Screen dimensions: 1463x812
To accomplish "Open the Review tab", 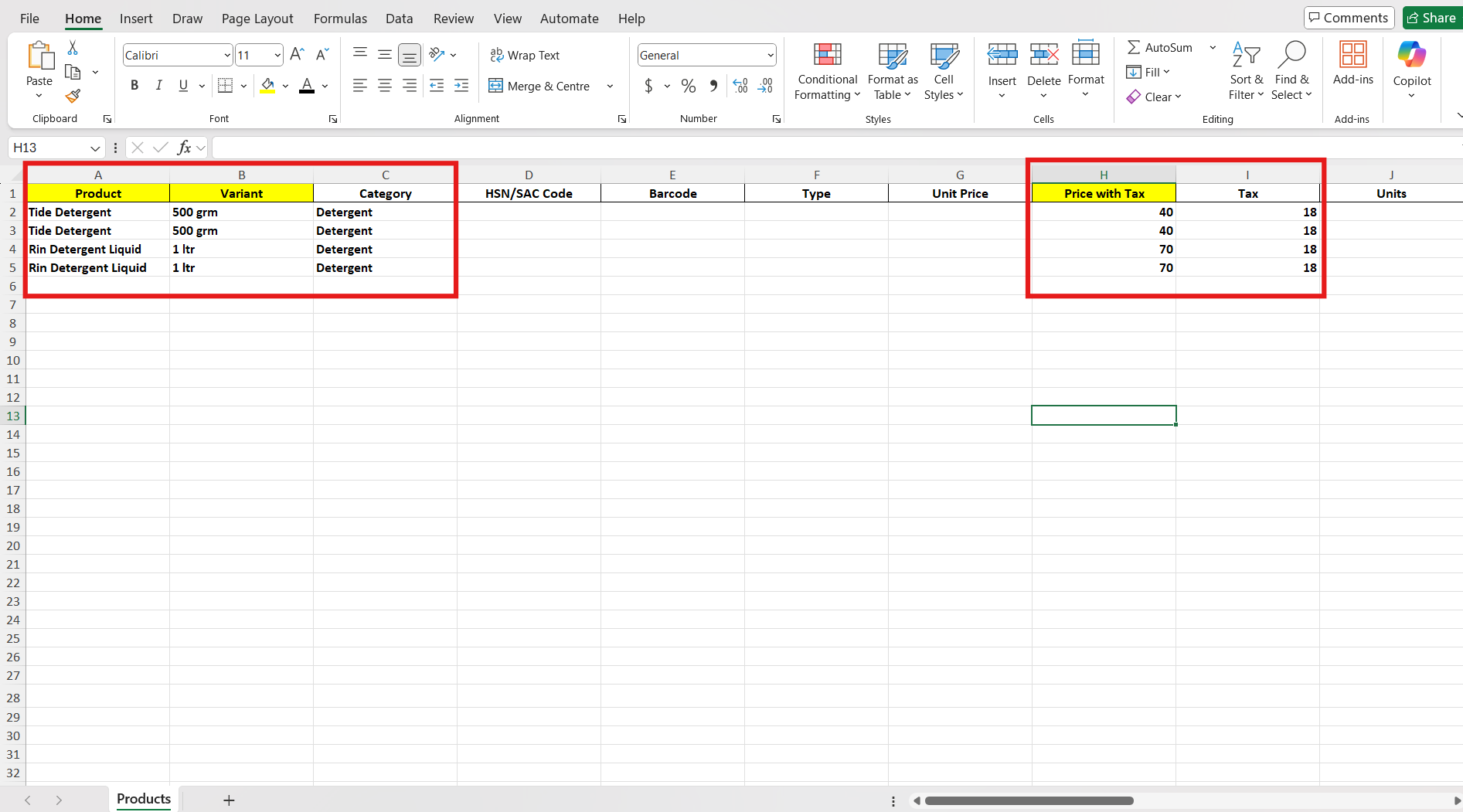I will point(454,19).
